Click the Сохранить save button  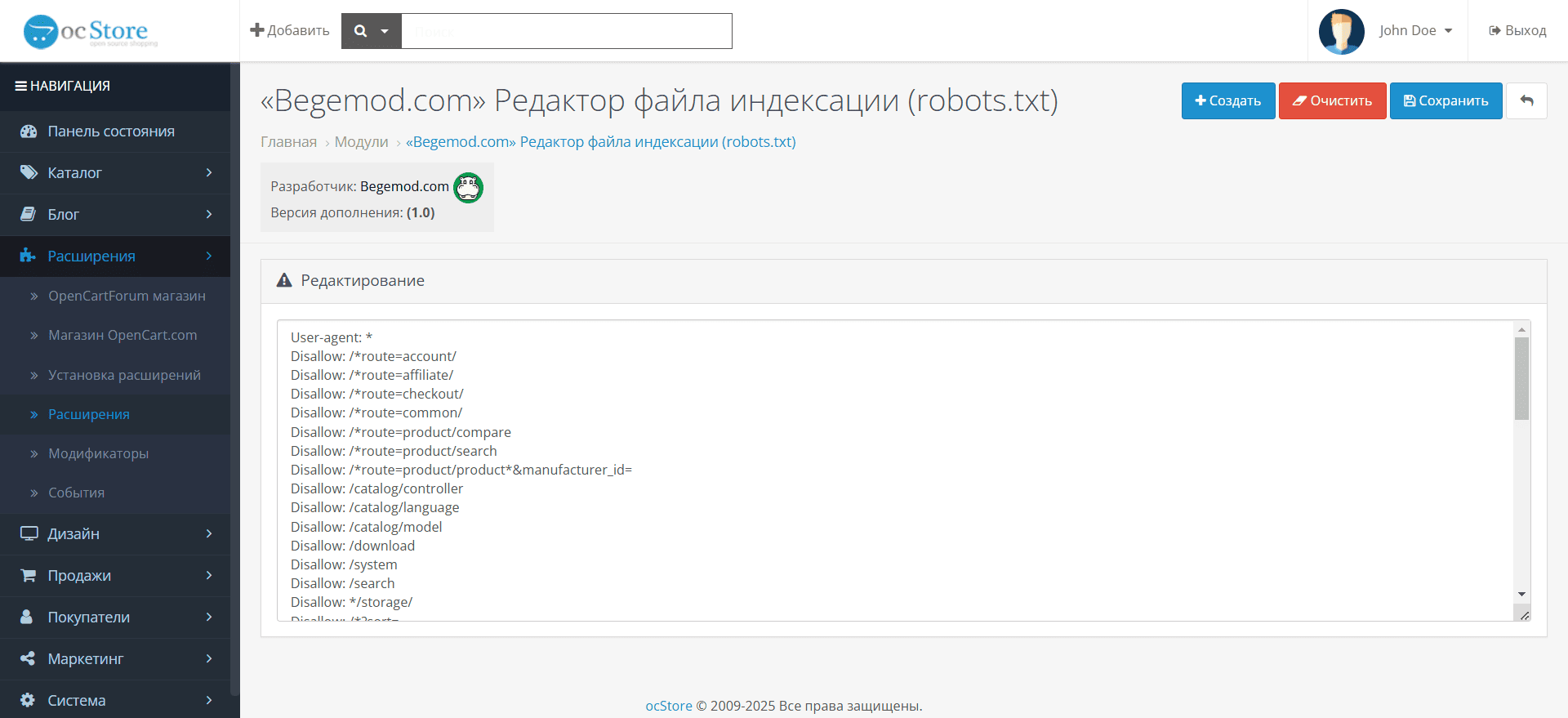(x=1446, y=101)
